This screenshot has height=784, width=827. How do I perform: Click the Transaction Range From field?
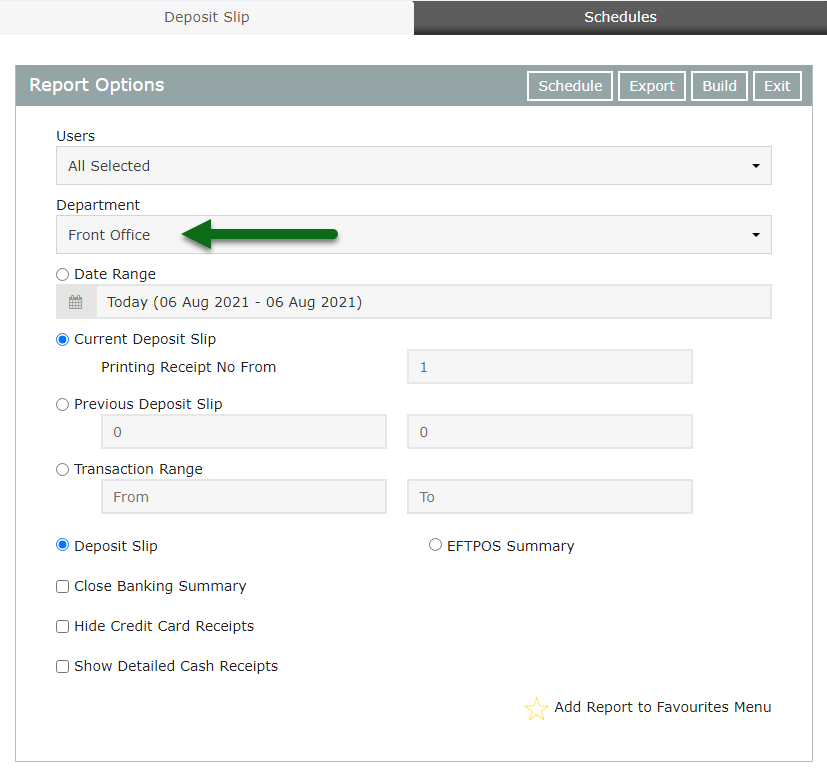point(244,496)
